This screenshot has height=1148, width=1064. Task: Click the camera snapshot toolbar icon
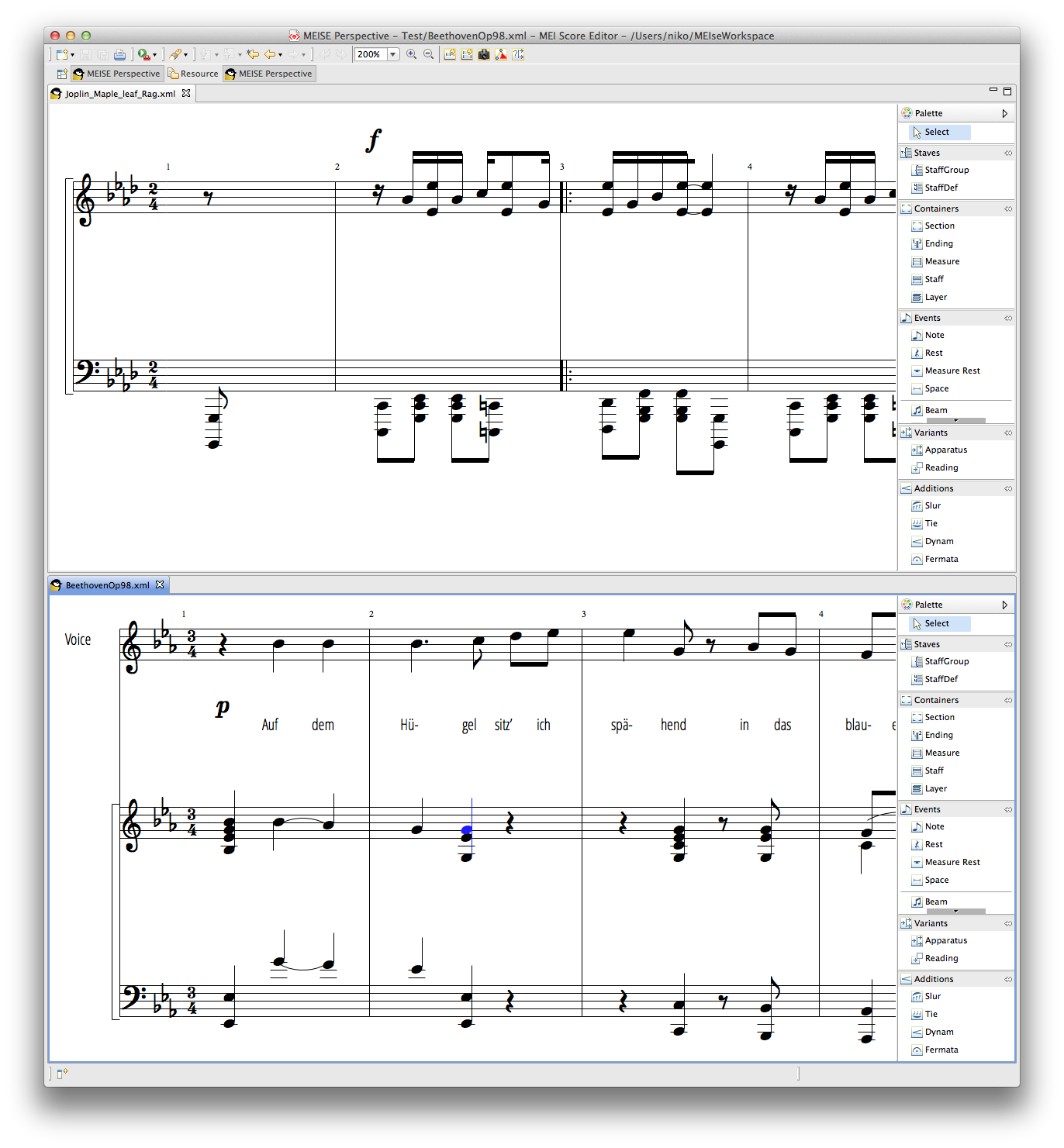click(x=484, y=54)
